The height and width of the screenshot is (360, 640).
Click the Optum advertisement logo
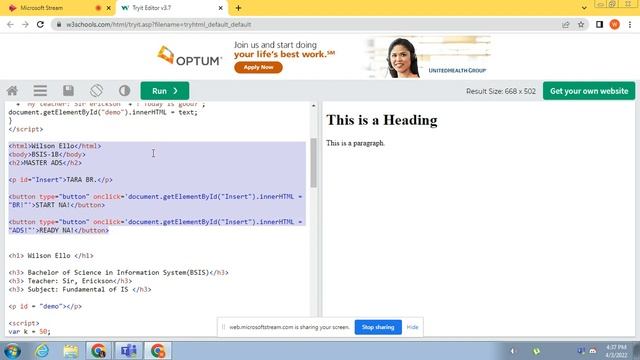189,56
